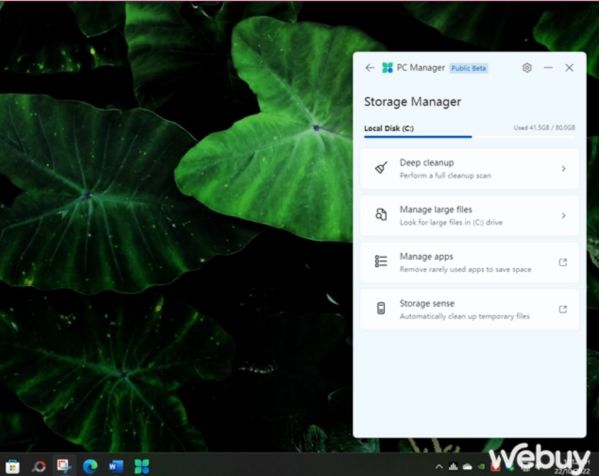
Task: Expand Manage large files chevron
Action: [563, 215]
